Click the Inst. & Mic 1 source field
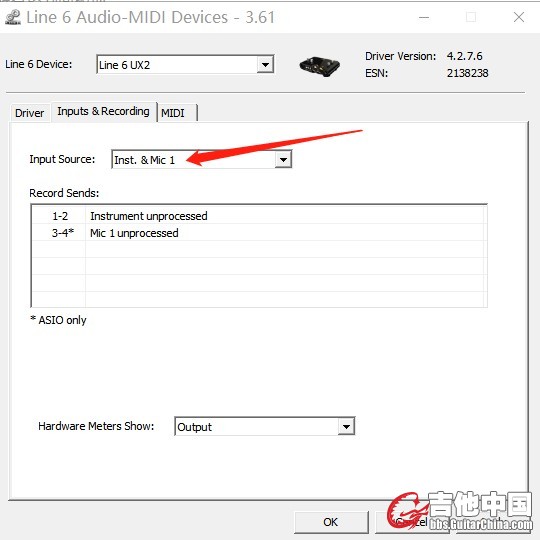This screenshot has width=540, height=540. [201, 160]
